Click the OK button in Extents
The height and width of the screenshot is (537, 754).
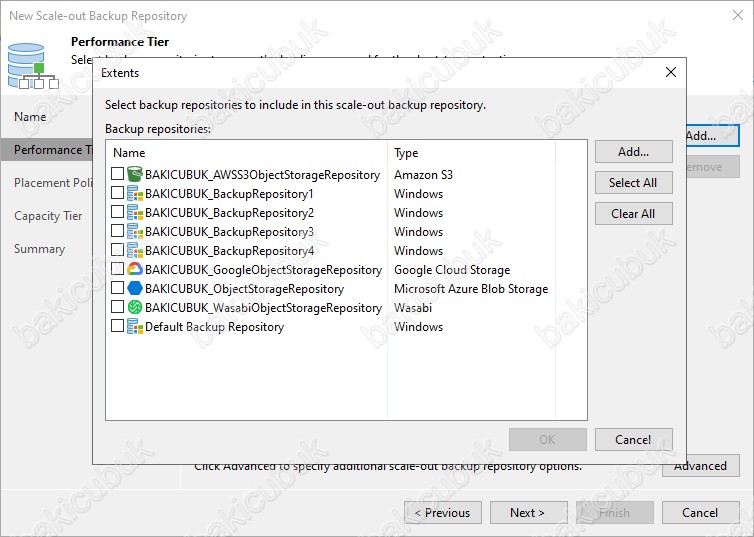pos(548,439)
